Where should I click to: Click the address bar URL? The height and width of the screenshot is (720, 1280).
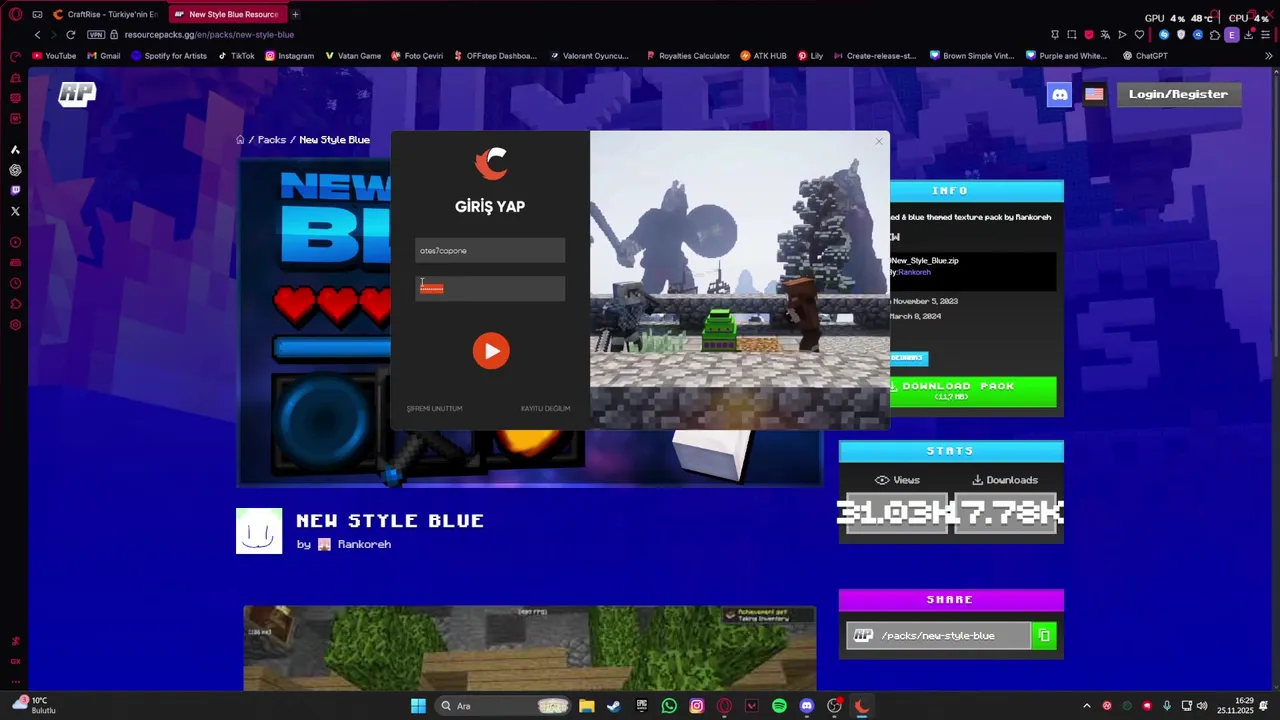click(x=209, y=35)
